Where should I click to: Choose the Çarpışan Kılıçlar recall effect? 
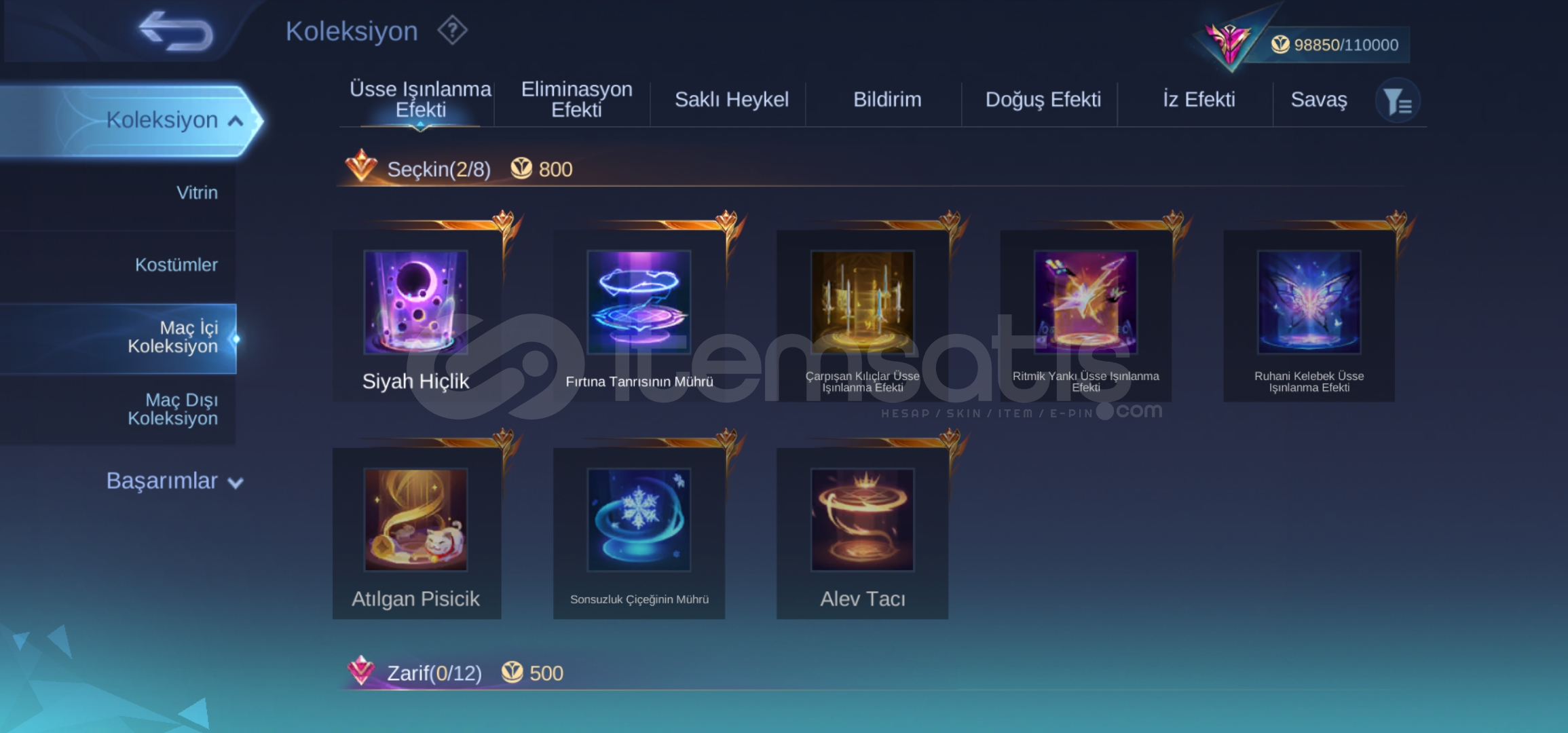862,302
